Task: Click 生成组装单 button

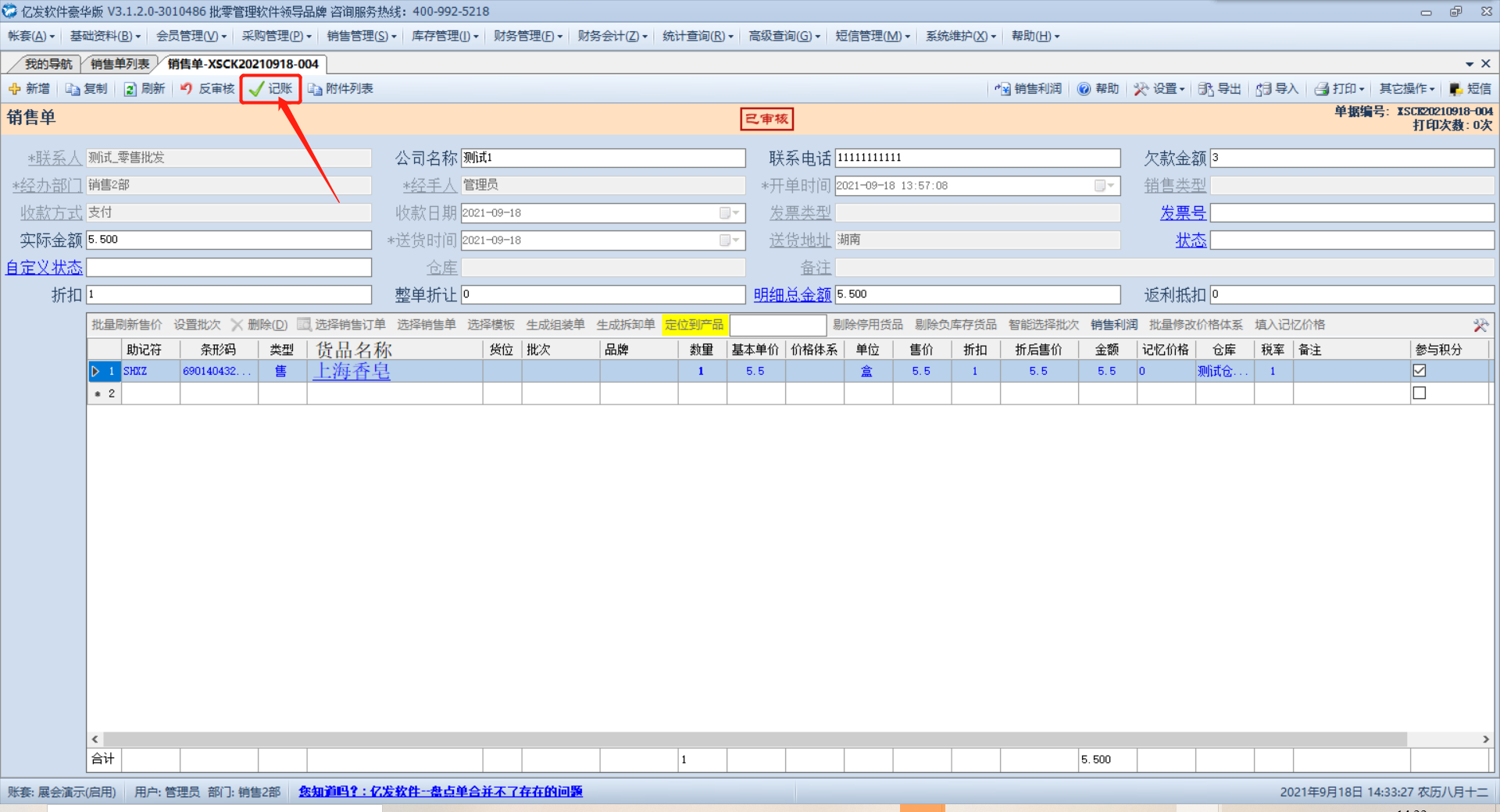Action: tap(555, 325)
